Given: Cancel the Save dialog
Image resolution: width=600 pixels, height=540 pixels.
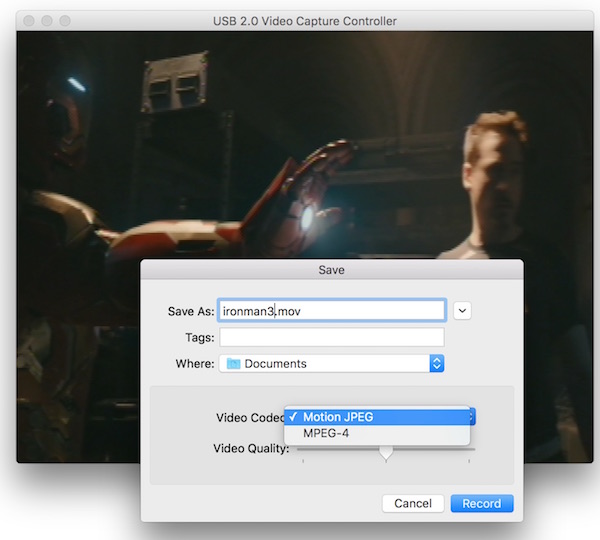Looking at the screenshot, I should coord(413,503).
